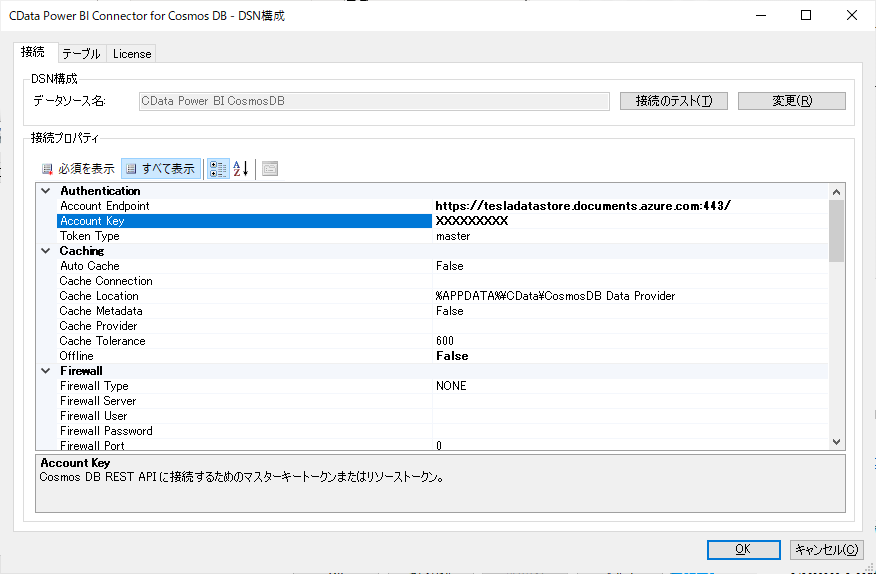The image size is (876, 574).
Task: Click Auto Cache value False
Action: tap(450, 266)
